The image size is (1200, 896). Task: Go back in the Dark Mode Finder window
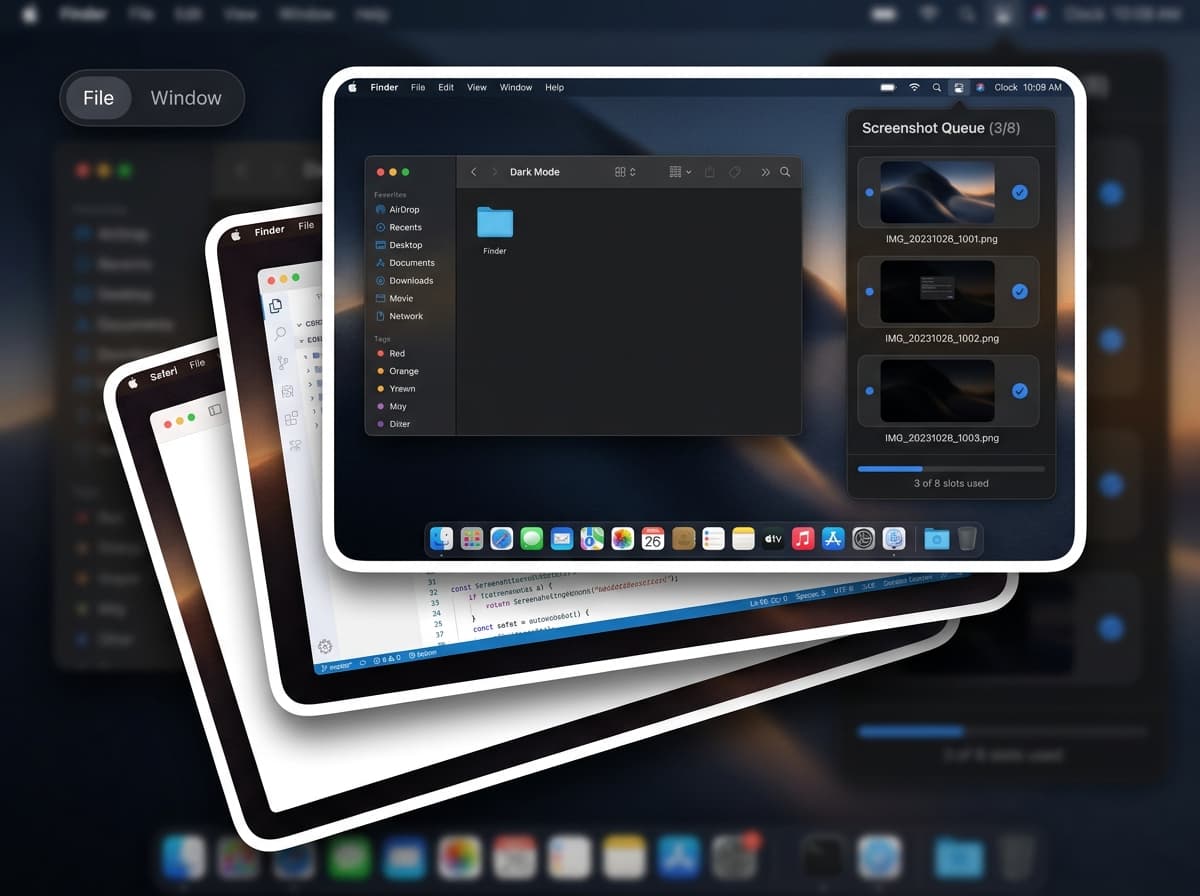474,172
